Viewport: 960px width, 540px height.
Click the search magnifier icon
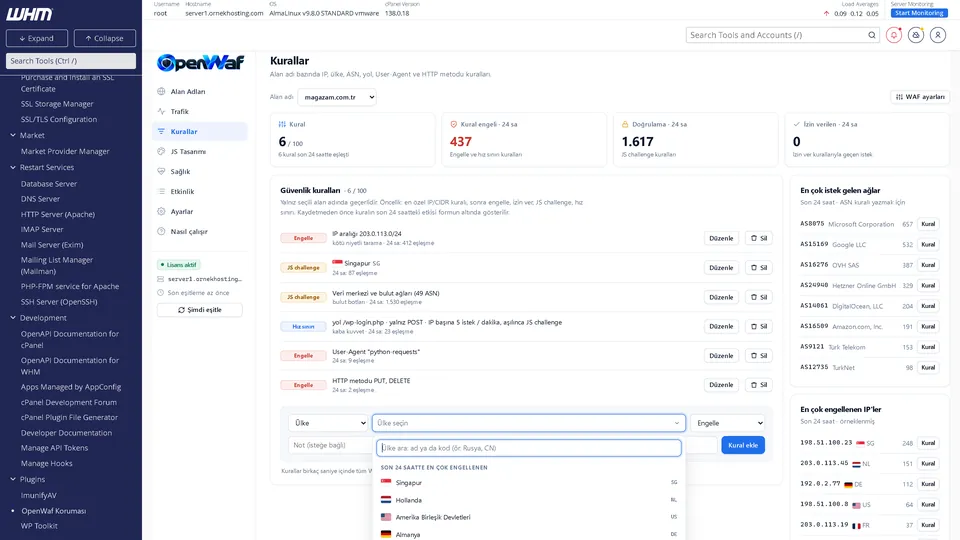click(872, 35)
